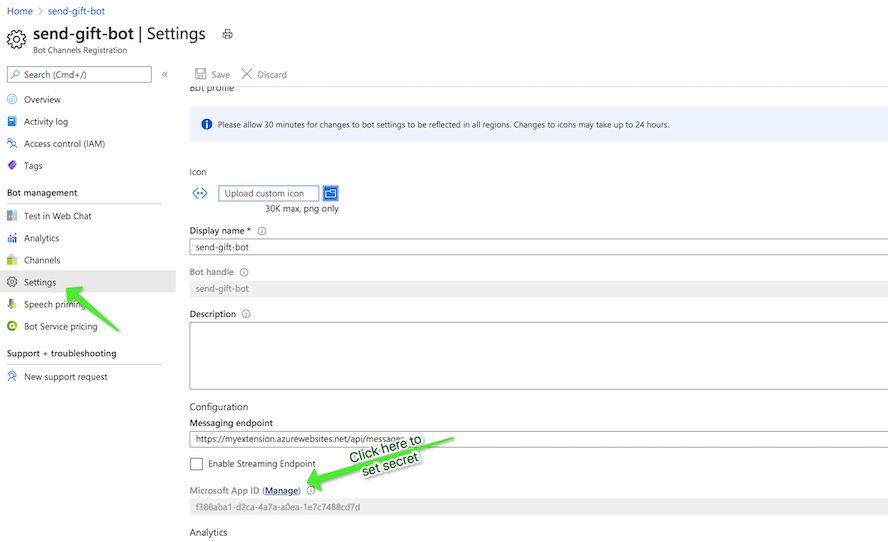888x542 pixels.
Task: Click the 'Support + troubleshooting' heading
Action: point(62,353)
